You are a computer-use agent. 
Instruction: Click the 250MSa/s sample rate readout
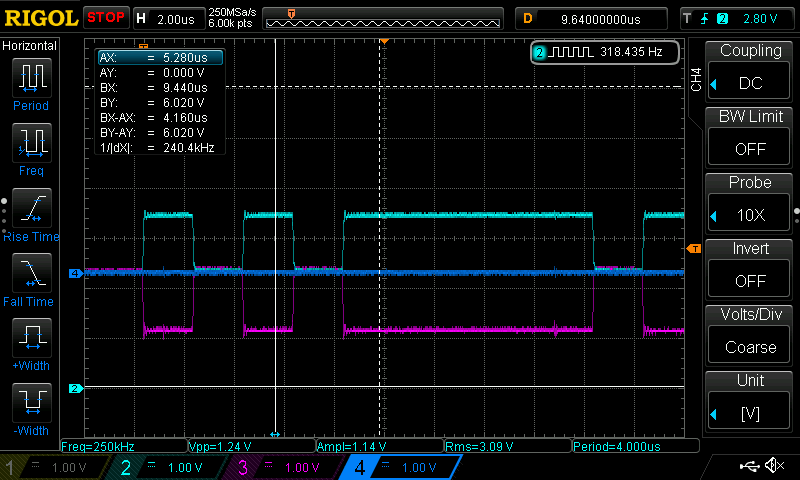(232, 12)
